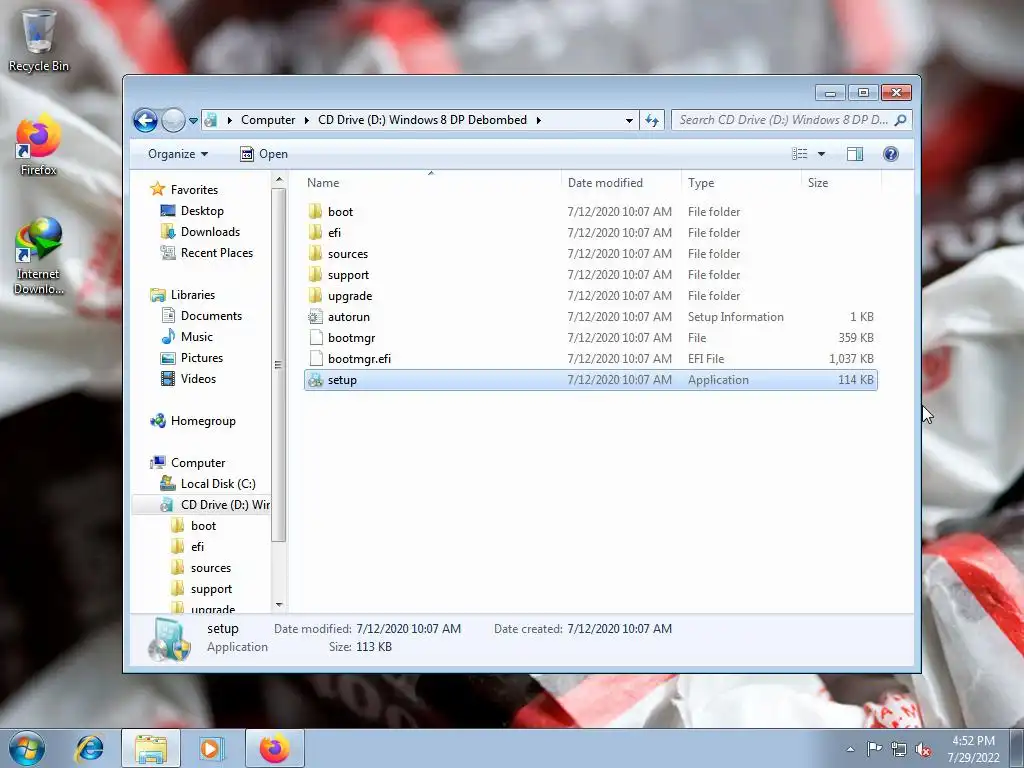Open the Recycle Bin desktop icon
Viewport: 1024px width, 768px height.
click(38, 40)
